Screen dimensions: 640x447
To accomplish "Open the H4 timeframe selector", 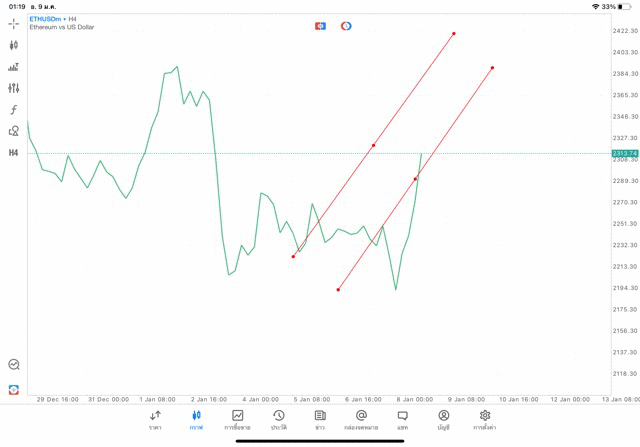I will 14,153.
